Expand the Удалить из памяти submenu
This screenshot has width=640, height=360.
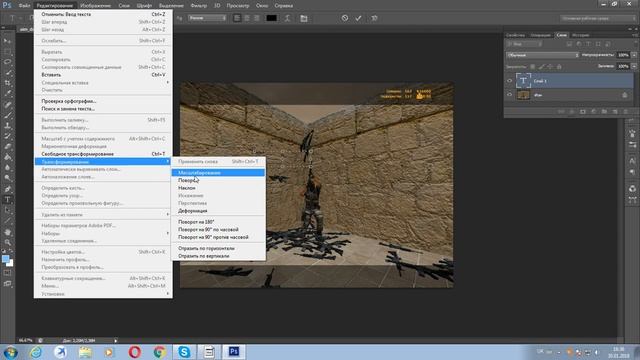[x=103, y=214]
